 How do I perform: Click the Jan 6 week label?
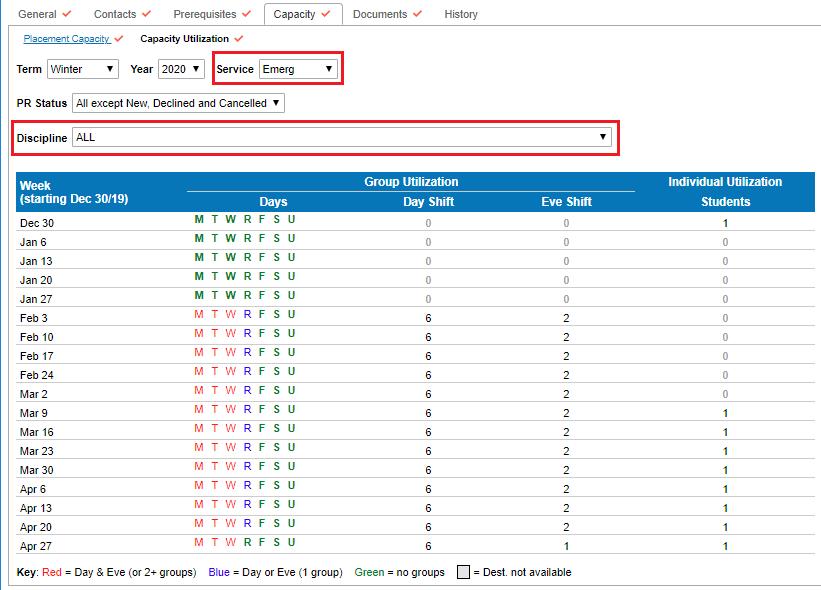[33, 242]
